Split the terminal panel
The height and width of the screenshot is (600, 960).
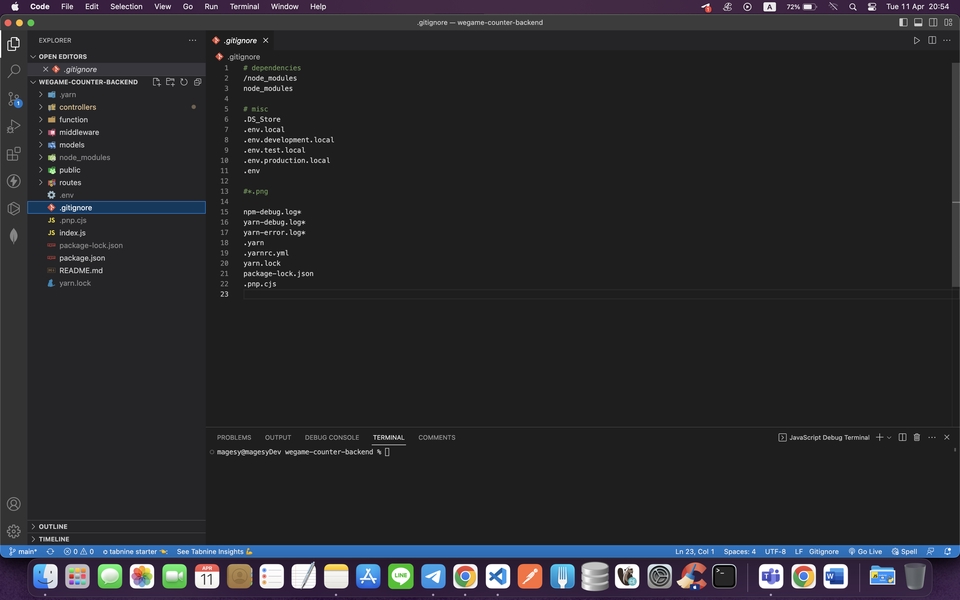click(902, 437)
